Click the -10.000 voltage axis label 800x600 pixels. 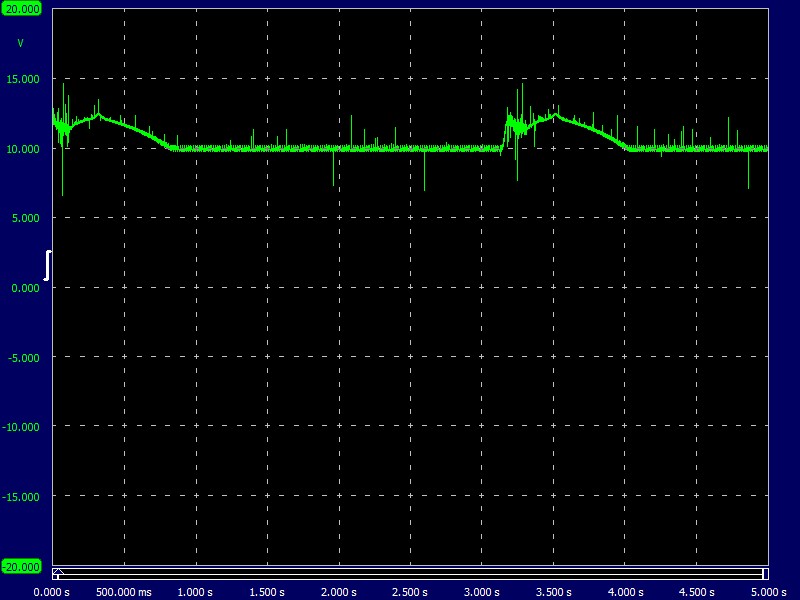(21, 427)
